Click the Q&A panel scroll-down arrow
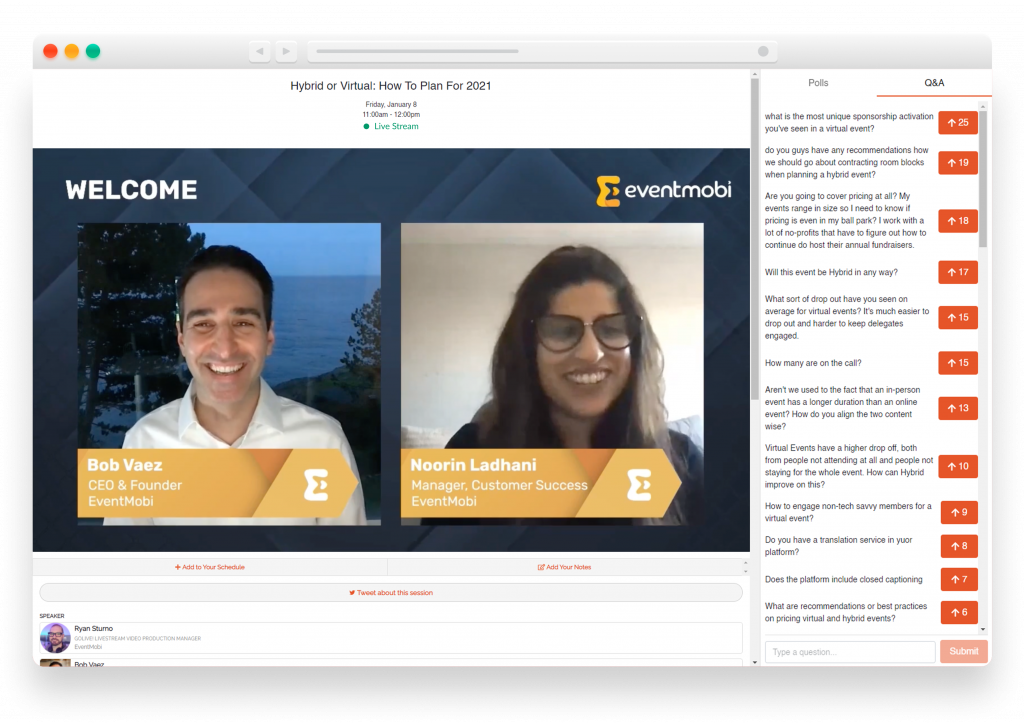This screenshot has height=723, width=1024. [x=983, y=630]
